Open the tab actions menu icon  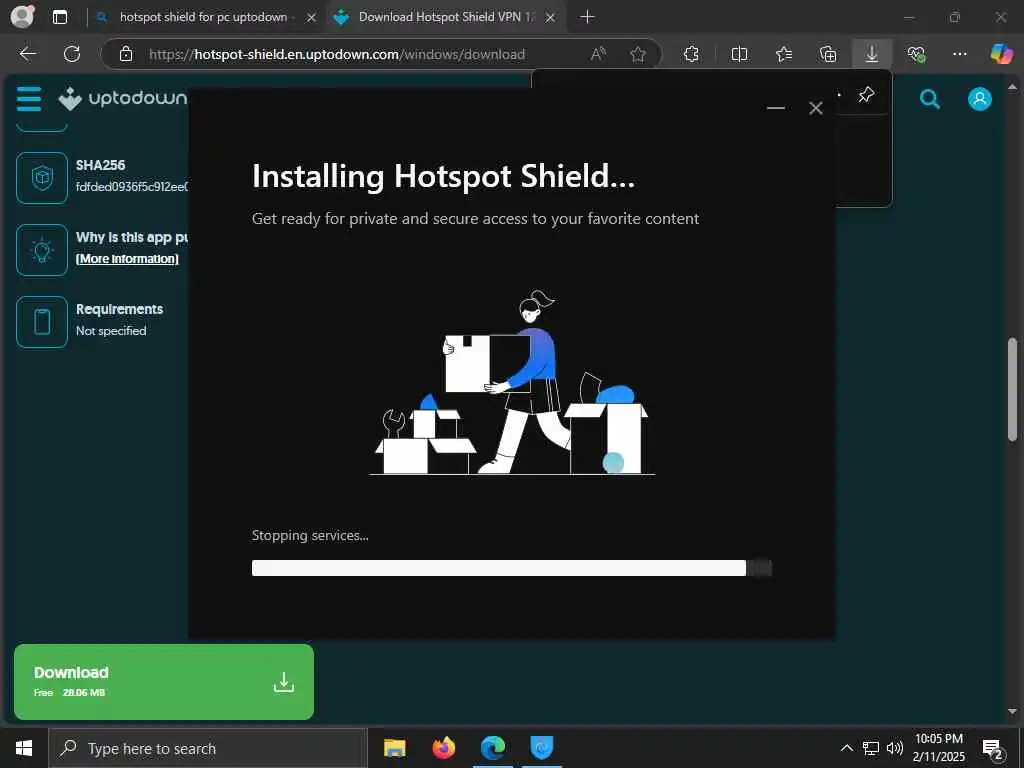[x=60, y=17]
